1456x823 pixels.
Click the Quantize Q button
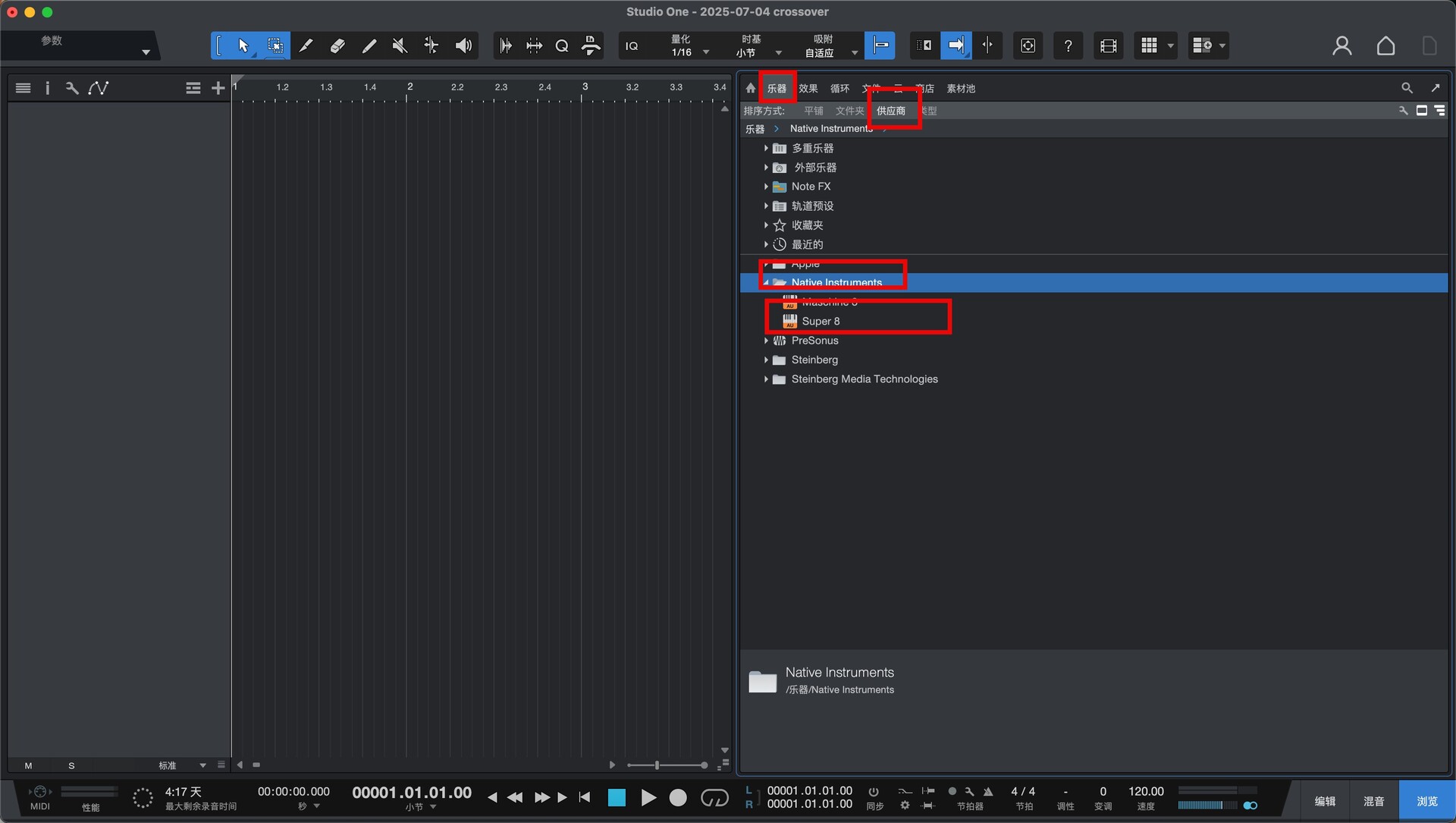pos(562,46)
